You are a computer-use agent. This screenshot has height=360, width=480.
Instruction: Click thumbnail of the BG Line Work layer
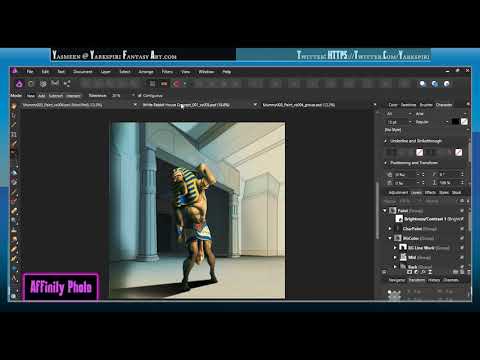(403, 248)
